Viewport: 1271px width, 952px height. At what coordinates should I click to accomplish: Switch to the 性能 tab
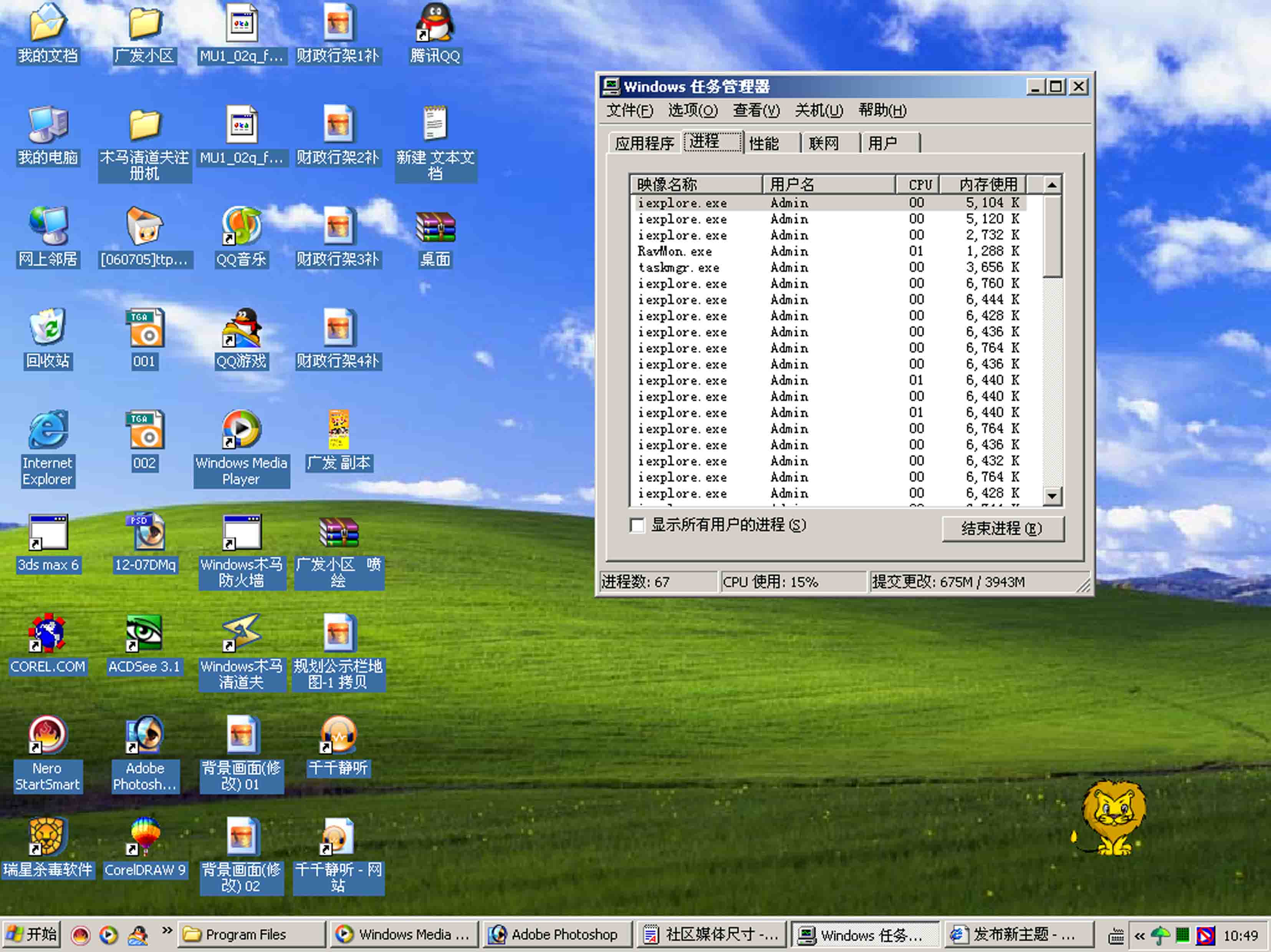(x=764, y=143)
